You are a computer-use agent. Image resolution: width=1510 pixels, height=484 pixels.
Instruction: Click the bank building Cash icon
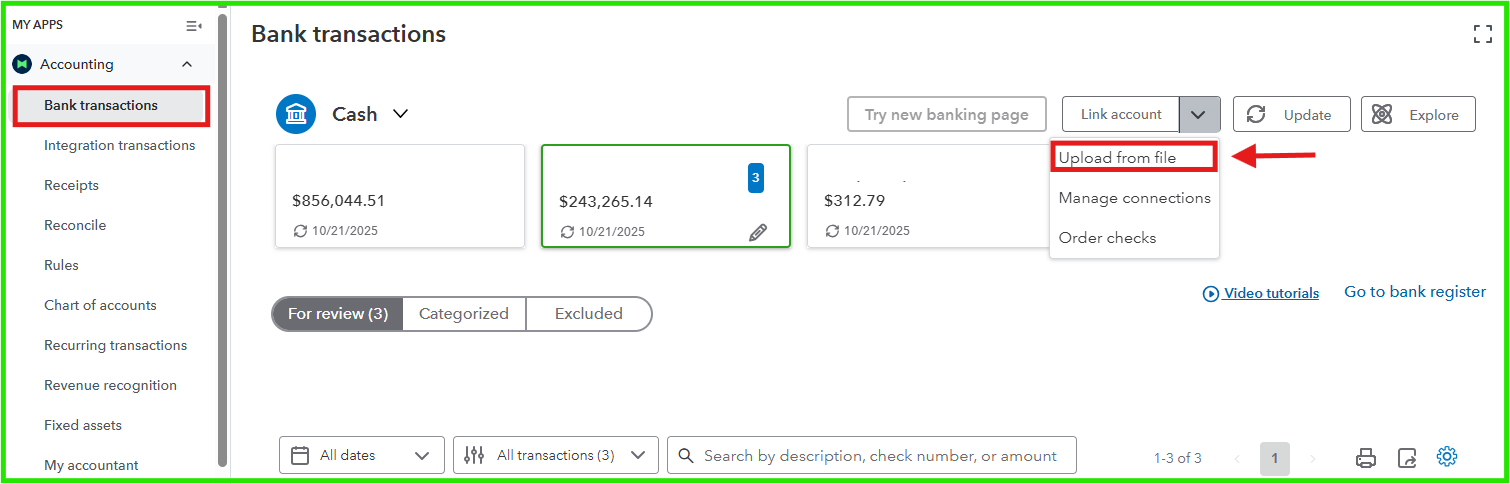pyautogui.click(x=296, y=114)
